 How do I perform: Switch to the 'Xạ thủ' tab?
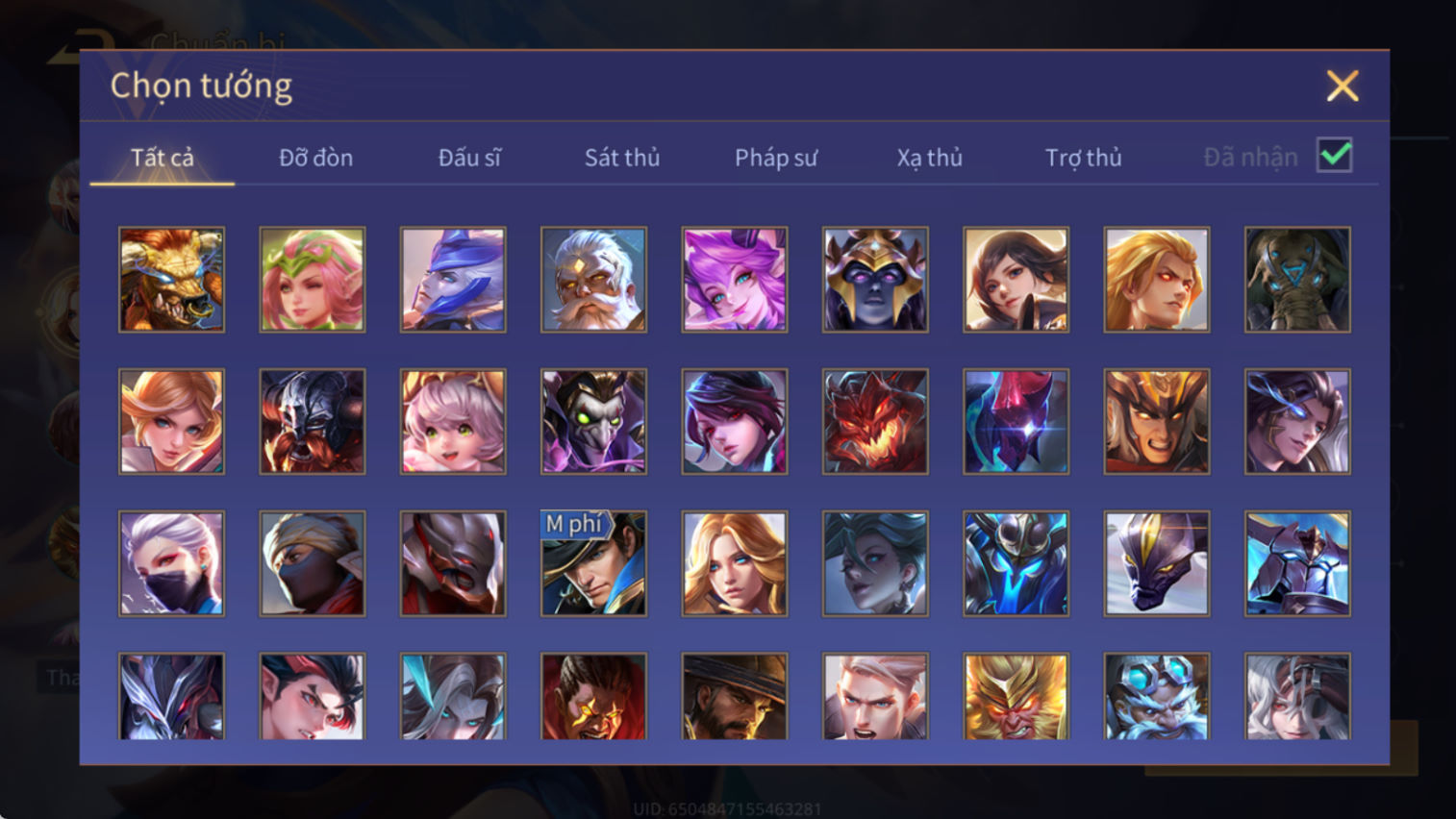[x=929, y=158]
